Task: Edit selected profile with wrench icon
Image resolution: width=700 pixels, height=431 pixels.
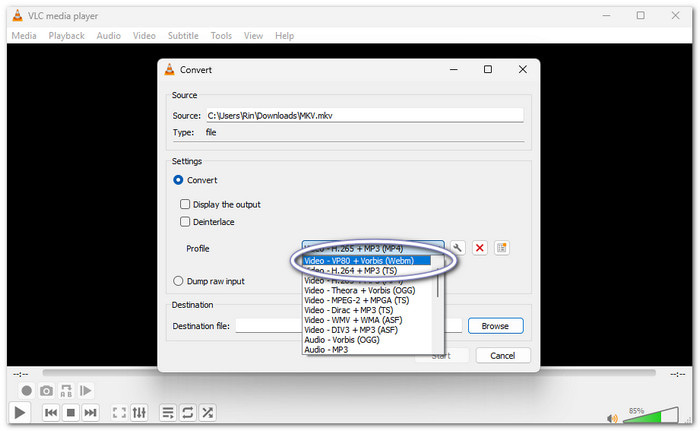Action: pyautogui.click(x=458, y=248)
